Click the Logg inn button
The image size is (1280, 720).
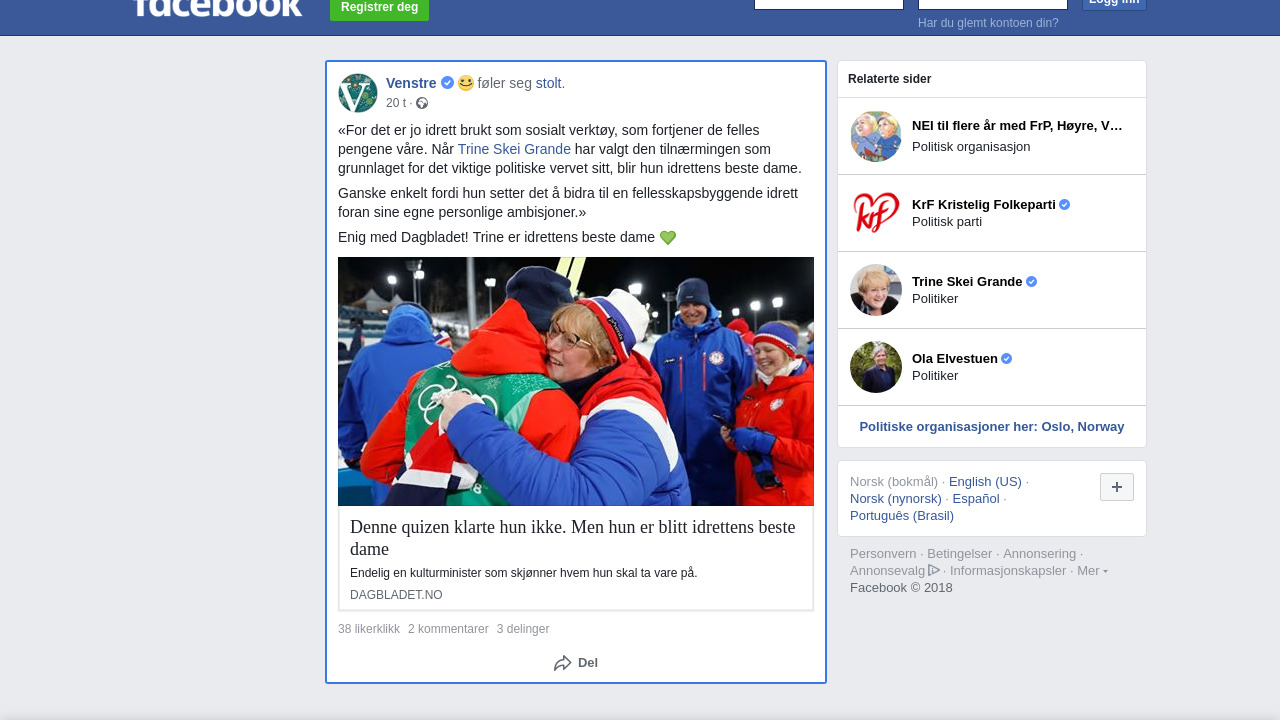(x=1114, y=4)
